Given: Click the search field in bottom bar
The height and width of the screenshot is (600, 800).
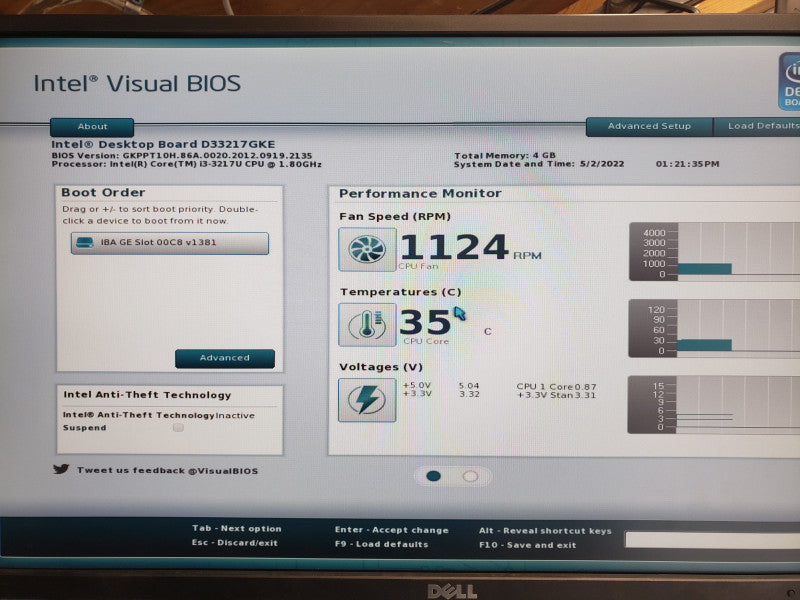Looking at the screenshot, I should point(712,540).
